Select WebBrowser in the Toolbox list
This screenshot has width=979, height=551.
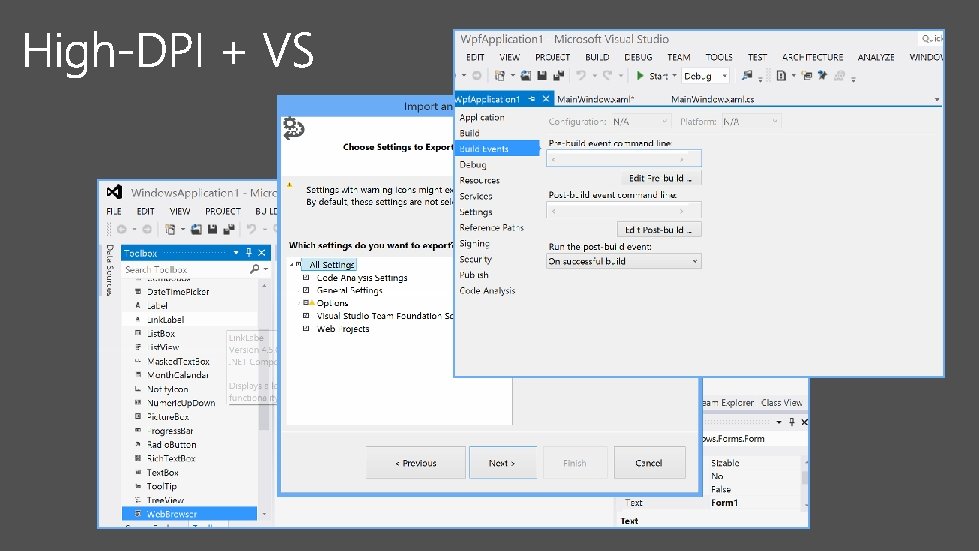(x=189, y=514)
